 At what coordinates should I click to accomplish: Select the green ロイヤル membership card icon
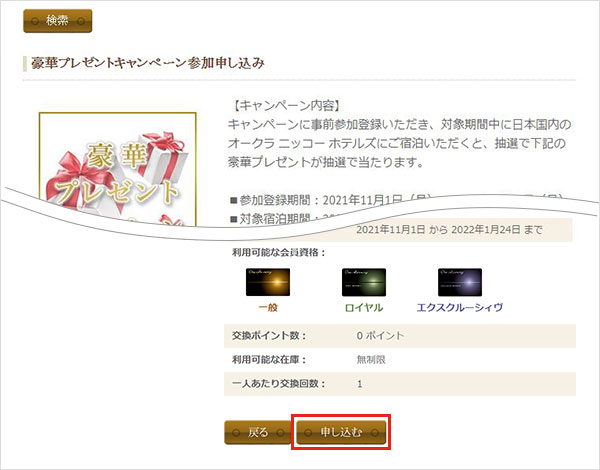[364, 282]
